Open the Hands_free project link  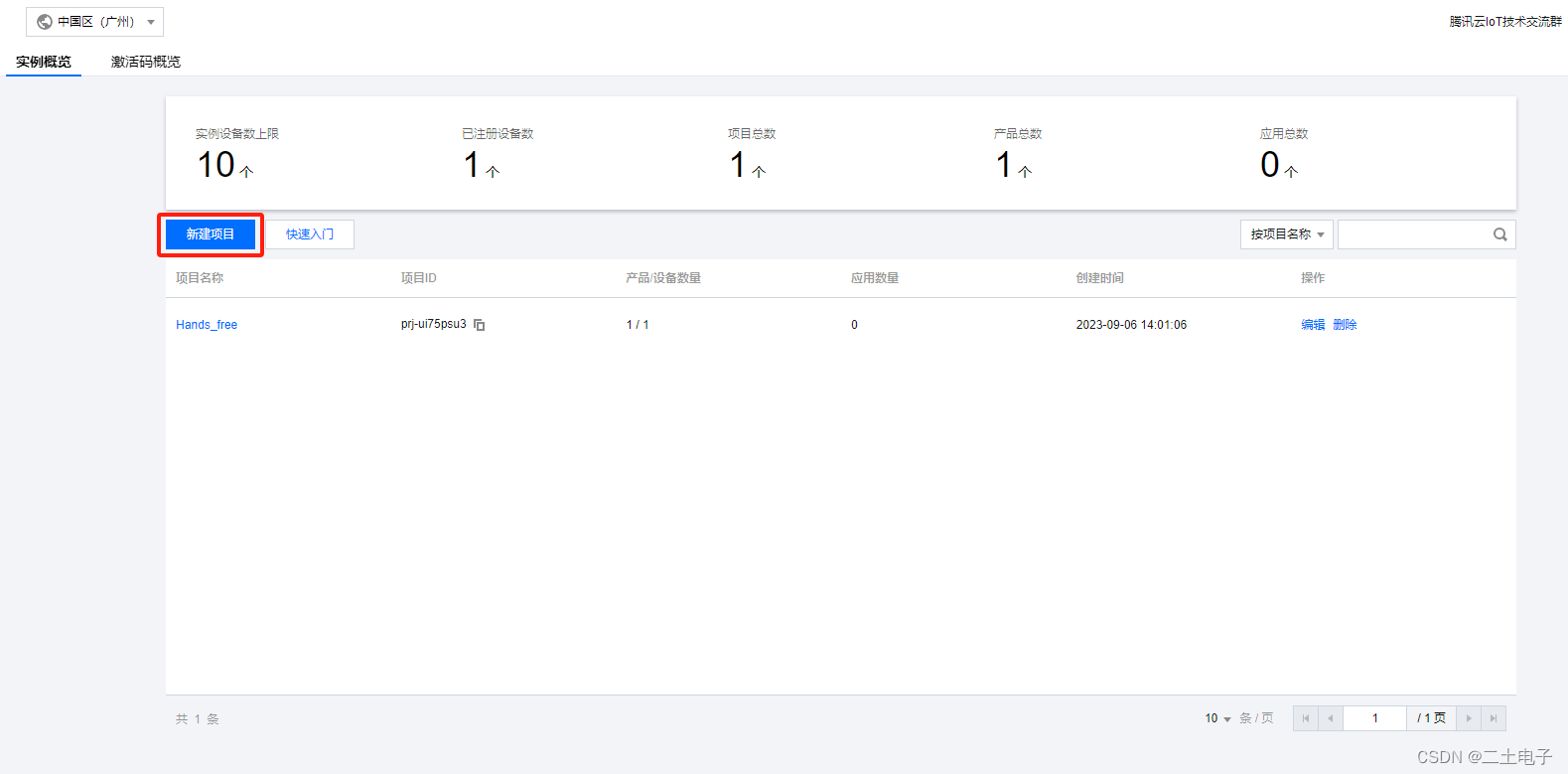pos(207,325)
